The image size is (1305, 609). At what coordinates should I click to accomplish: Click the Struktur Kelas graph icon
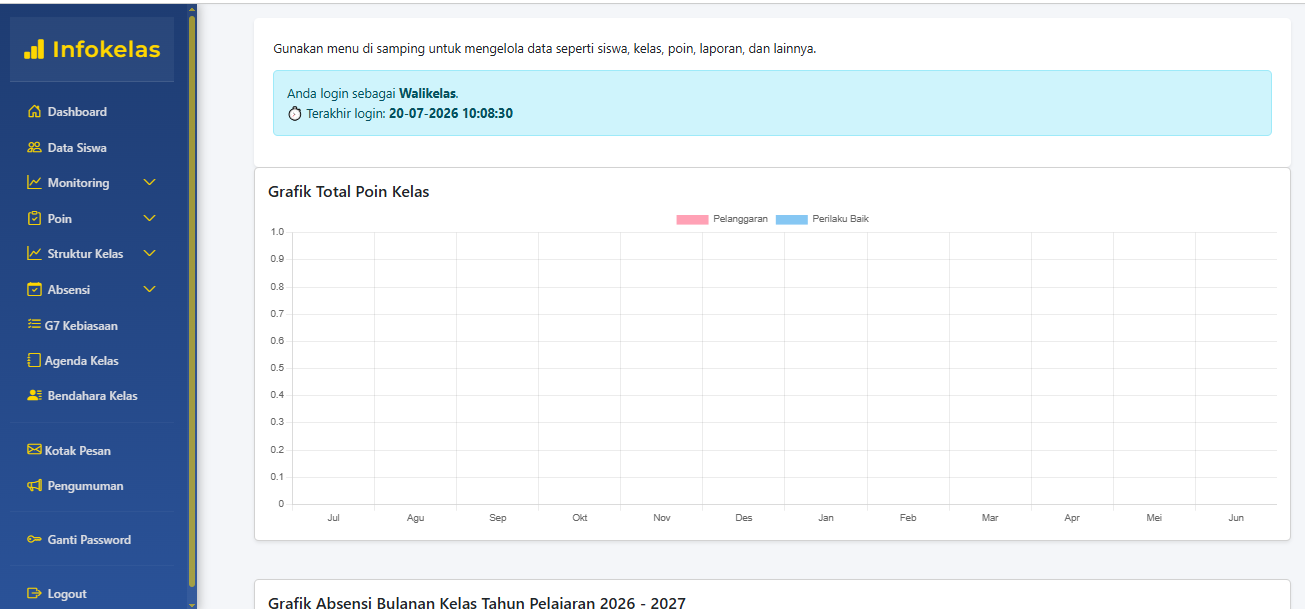34,254
